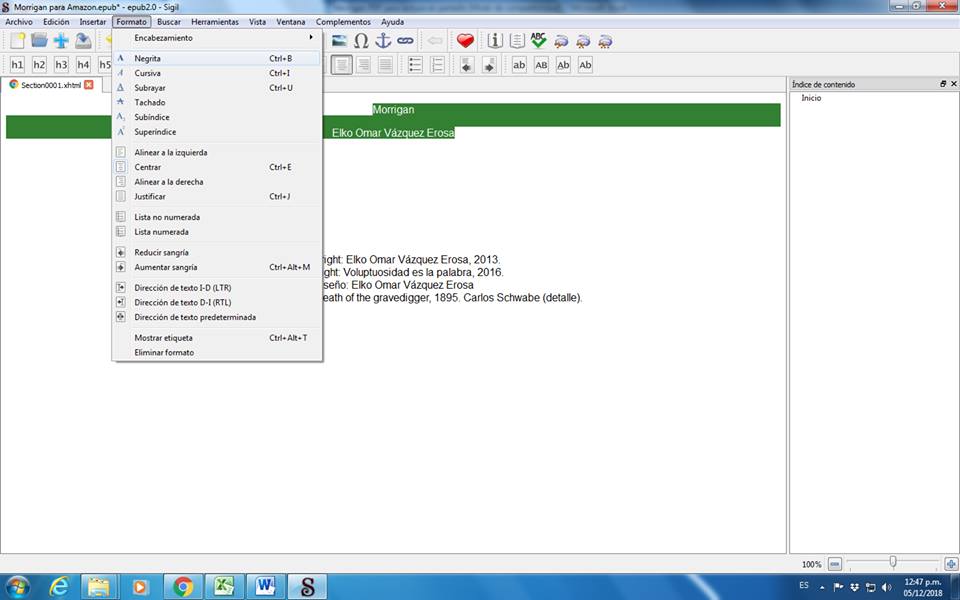Click the ABC spellcheck icon

click(539, 41)
